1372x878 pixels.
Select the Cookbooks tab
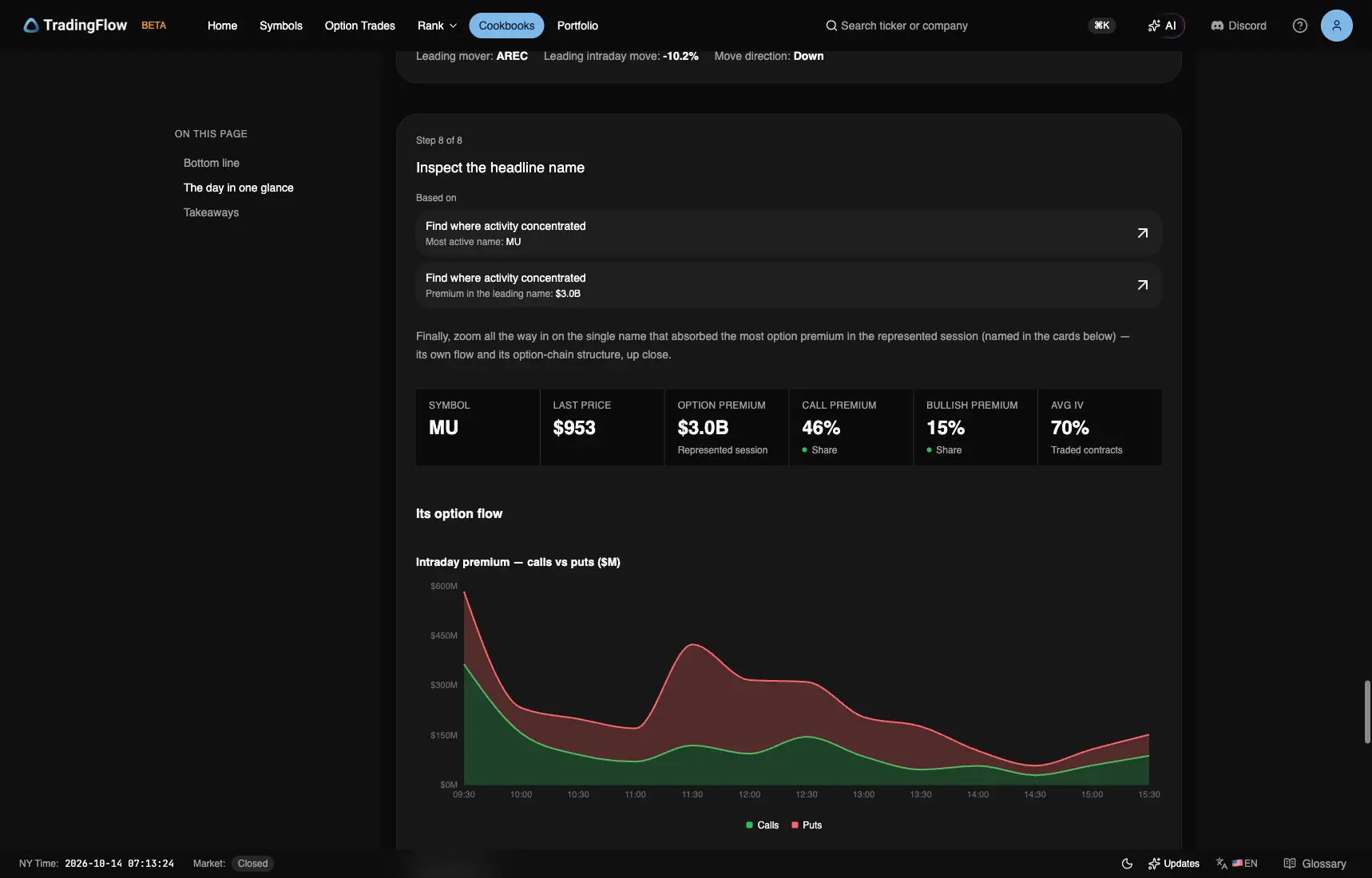coord(506,26)
